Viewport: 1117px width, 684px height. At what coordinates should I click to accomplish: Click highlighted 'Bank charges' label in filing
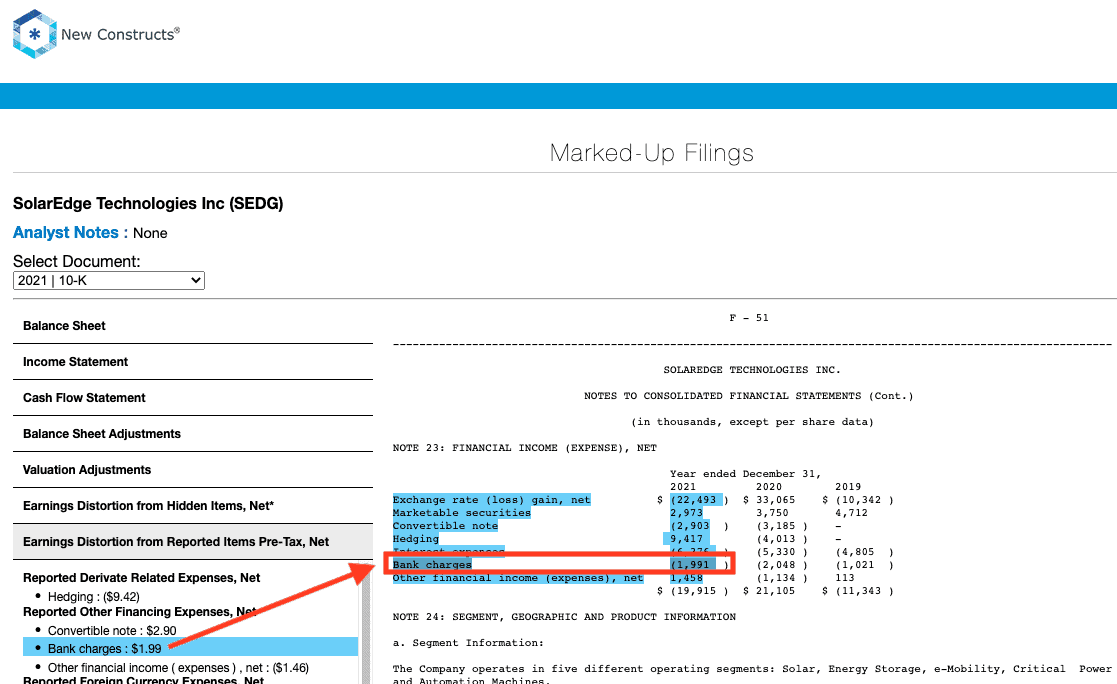click(x=432, y=565)
